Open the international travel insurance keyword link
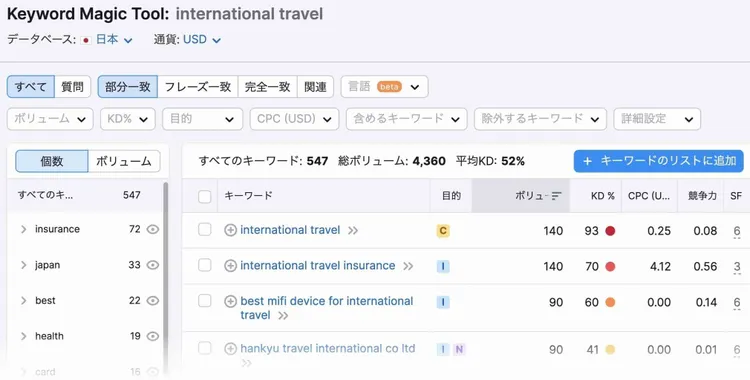The image size is (750, 380). pos(318,266)
